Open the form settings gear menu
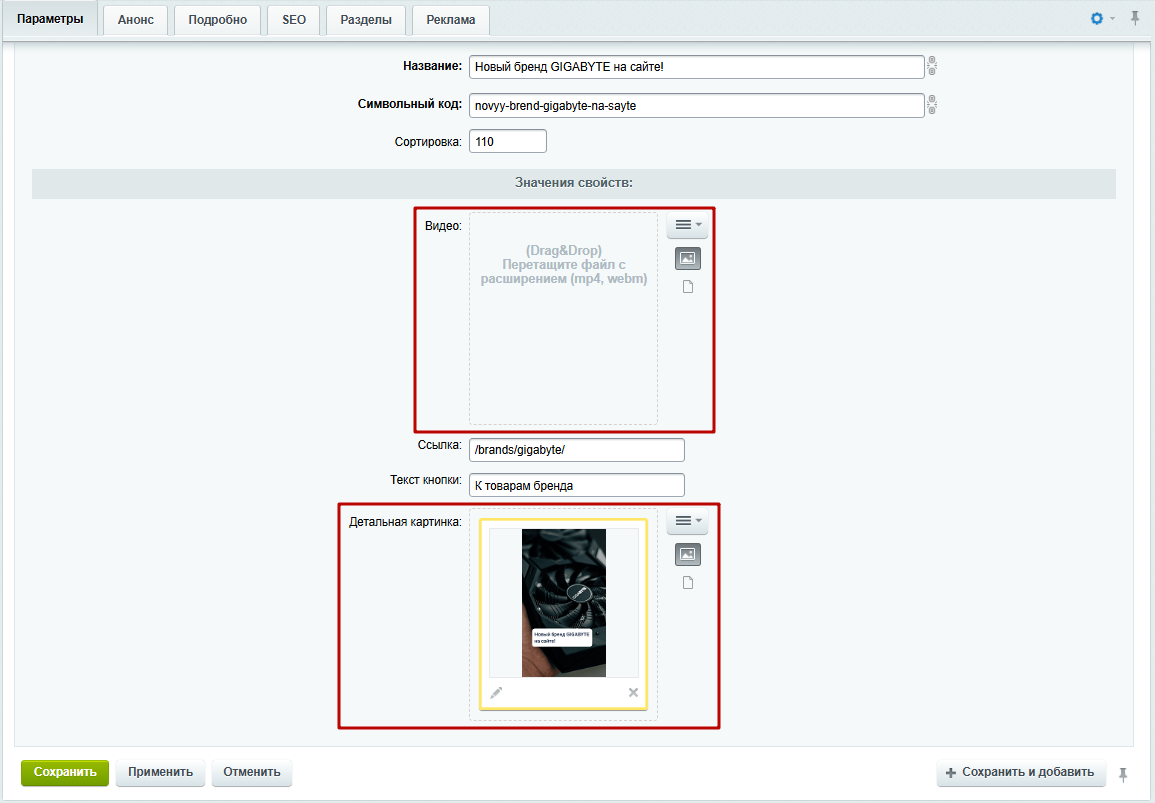Image resolution: width=1155 pixels, height=803 pixels. tap(1100, 18)
